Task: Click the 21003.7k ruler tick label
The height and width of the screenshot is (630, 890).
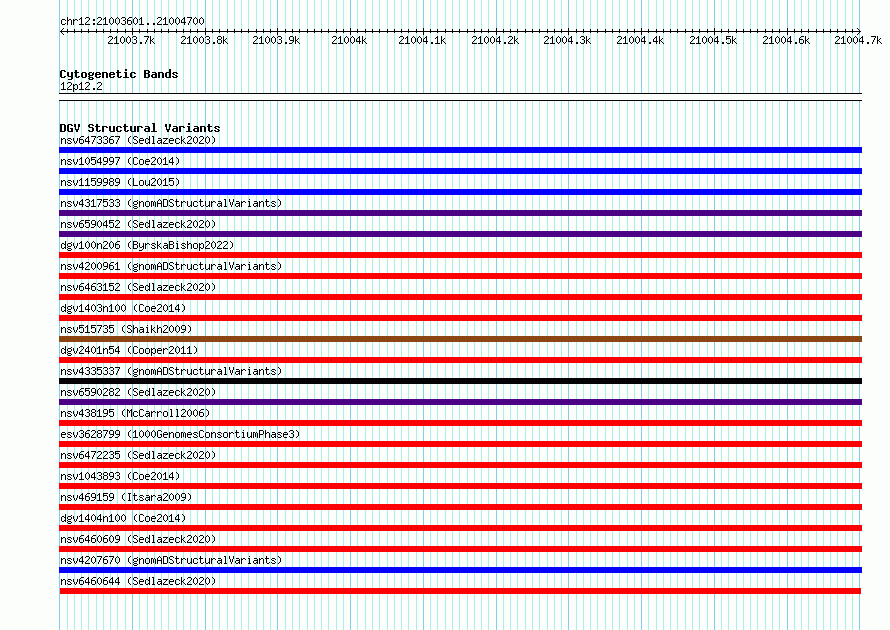Action: tap(131, 40)
